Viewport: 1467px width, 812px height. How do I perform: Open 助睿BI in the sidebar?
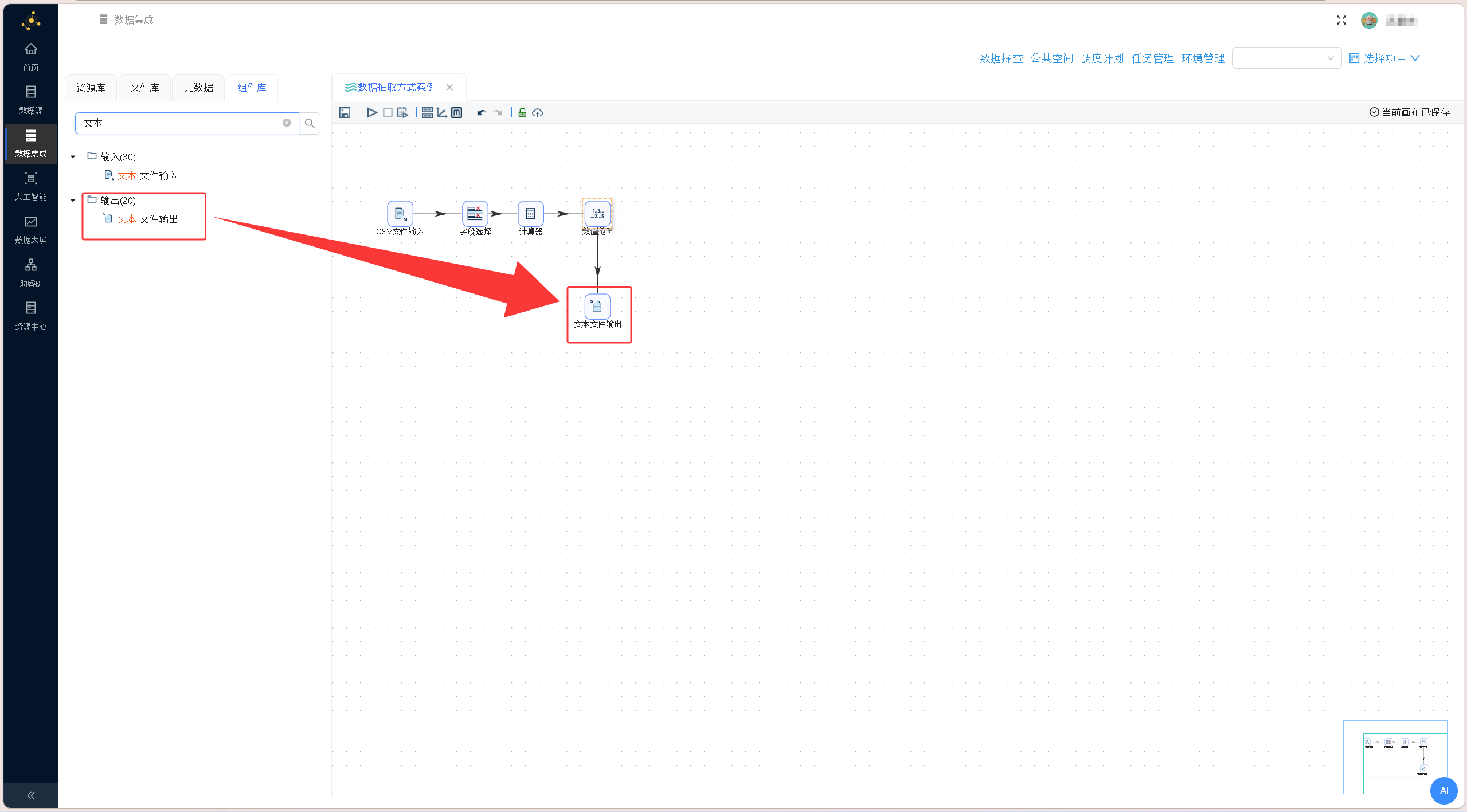point(31,273)
